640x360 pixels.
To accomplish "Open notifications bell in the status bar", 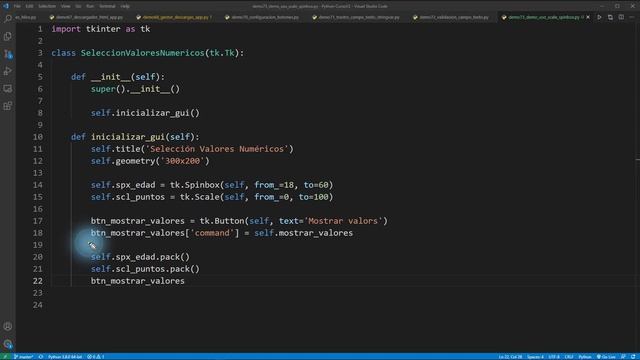I will click(633, 357).
